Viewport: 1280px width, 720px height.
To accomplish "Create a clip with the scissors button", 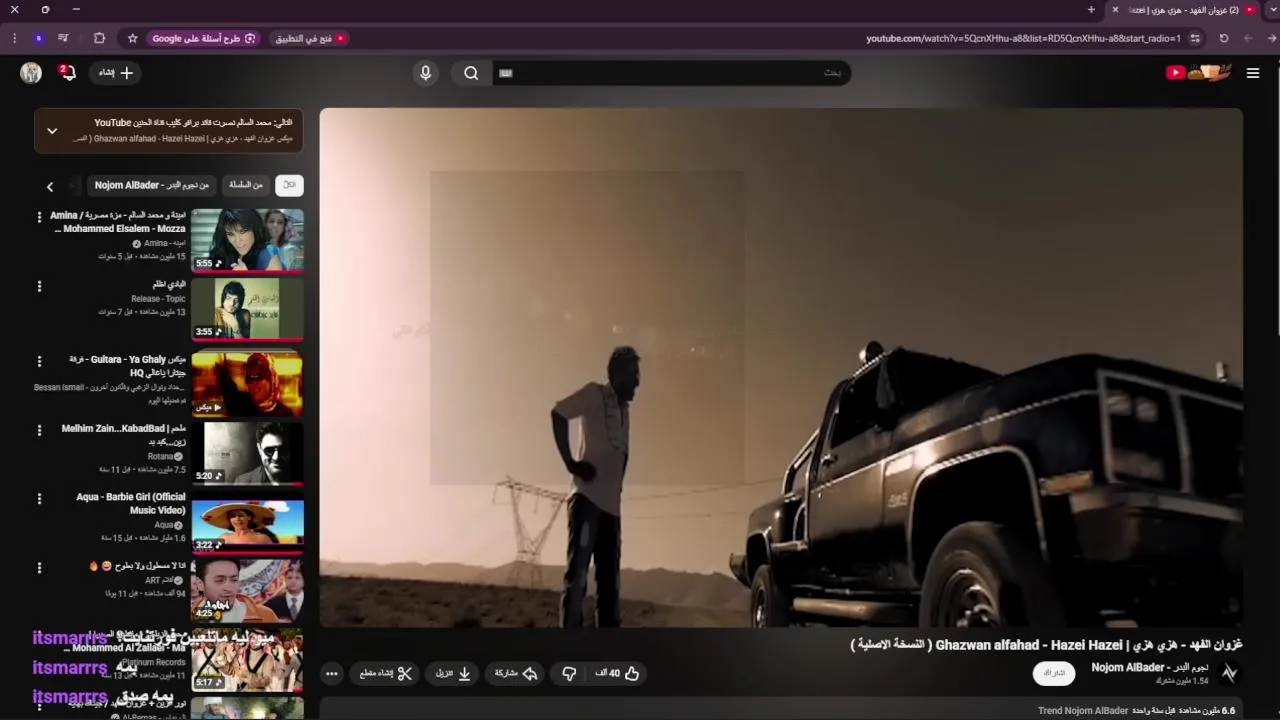I will point(386,674).
